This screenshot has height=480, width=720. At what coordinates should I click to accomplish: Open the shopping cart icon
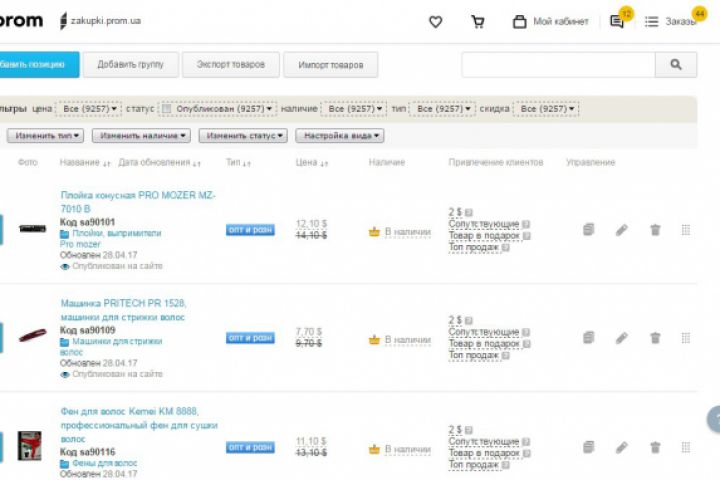[x=478, y=22]
